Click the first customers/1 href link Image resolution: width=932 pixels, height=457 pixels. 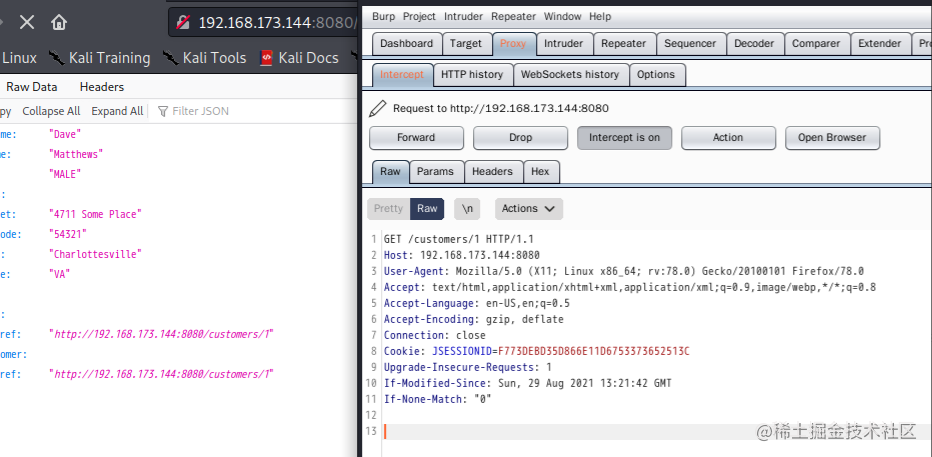162,334
